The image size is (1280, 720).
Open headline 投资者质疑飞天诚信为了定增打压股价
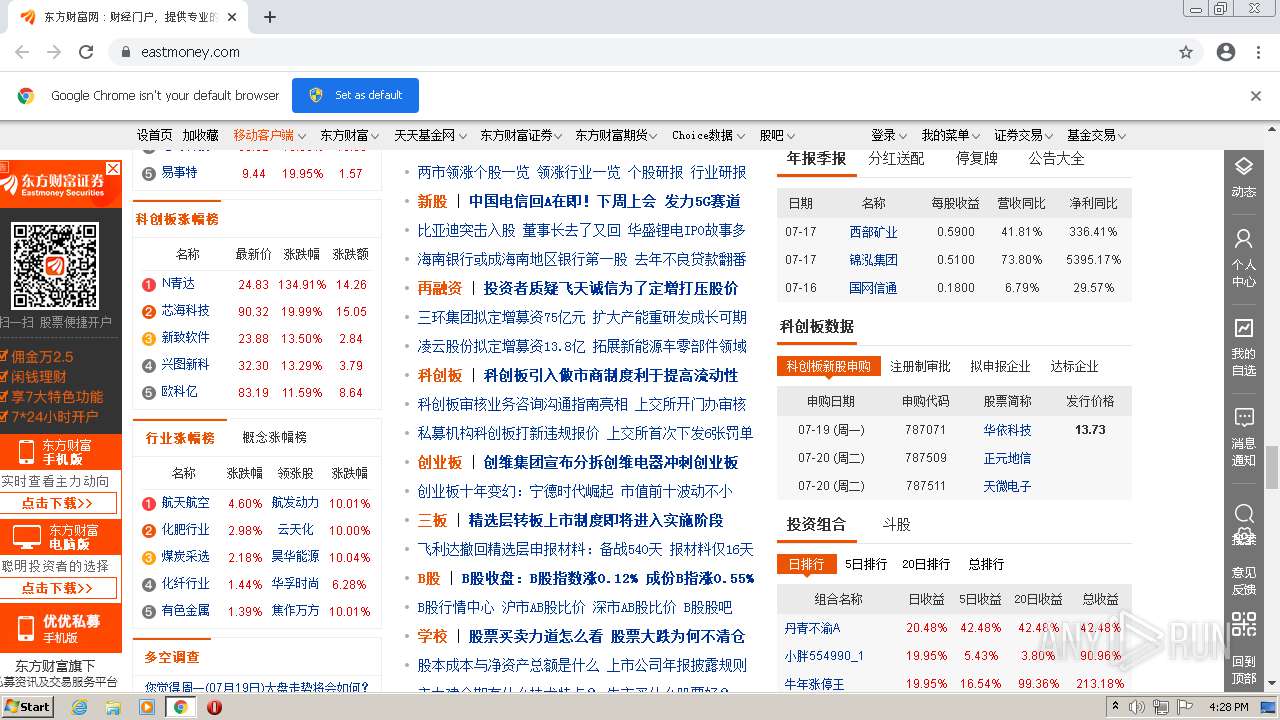coord(611,288)
